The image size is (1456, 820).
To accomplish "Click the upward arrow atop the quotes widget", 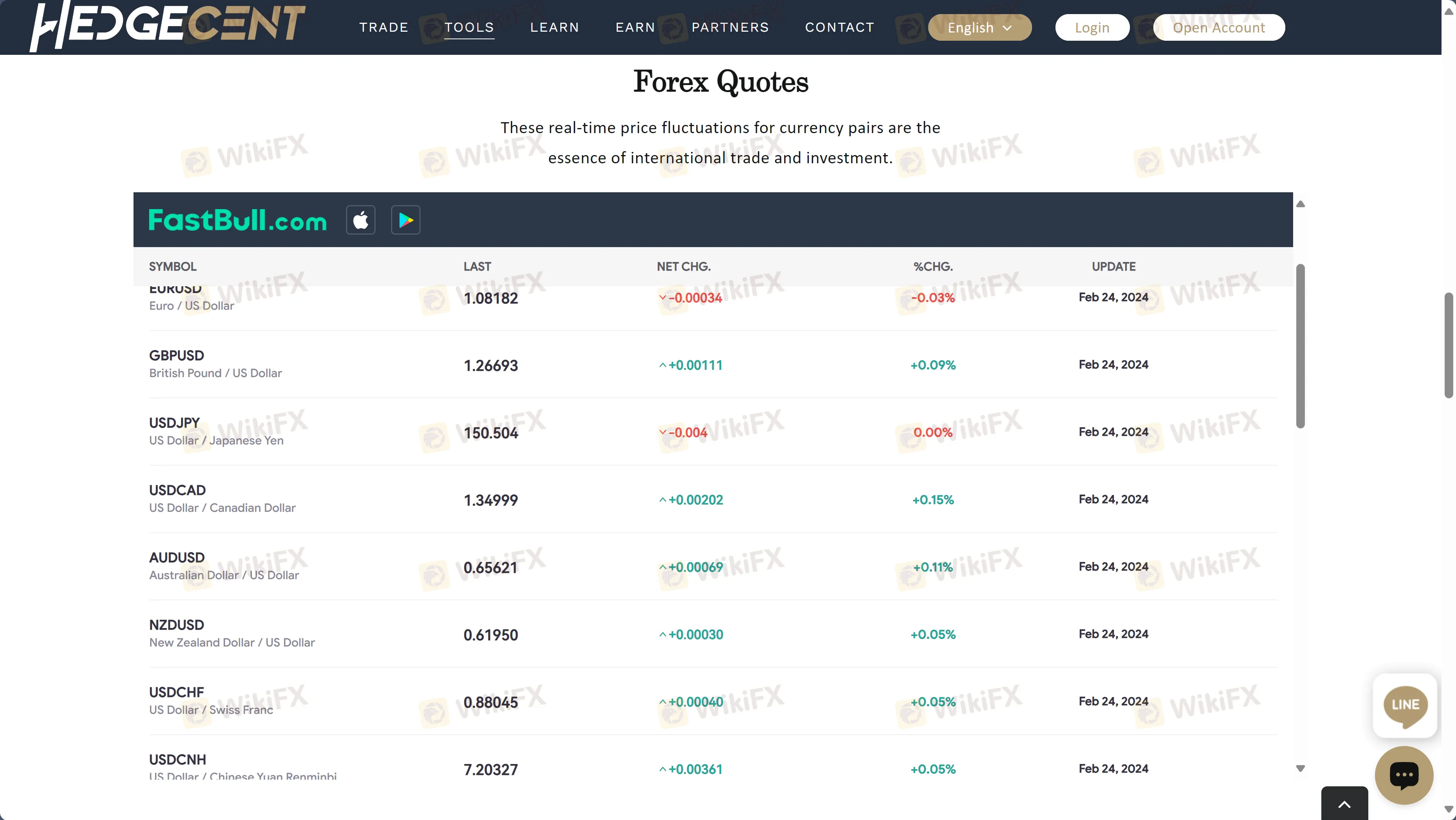I will 1301,204.
